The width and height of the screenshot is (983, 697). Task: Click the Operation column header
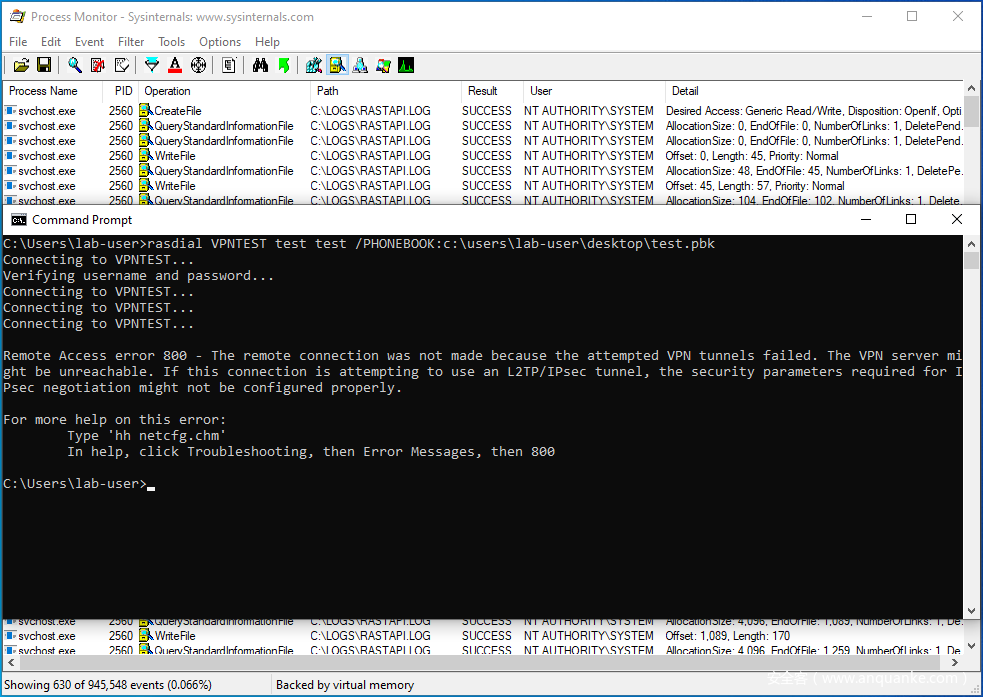tap(167, 91)
